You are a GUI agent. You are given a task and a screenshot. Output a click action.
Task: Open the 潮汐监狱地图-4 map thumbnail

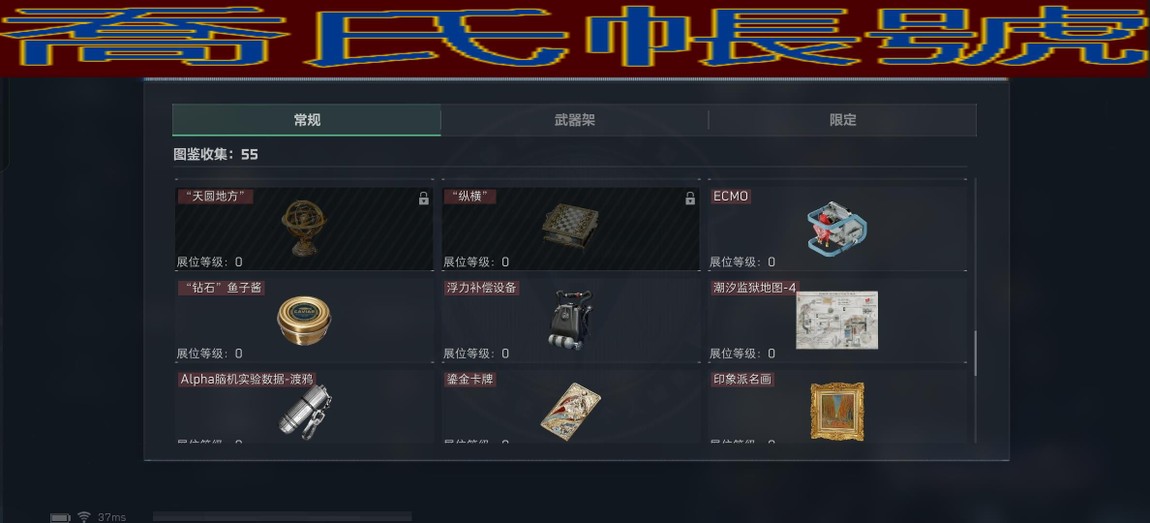coord(837,320)
